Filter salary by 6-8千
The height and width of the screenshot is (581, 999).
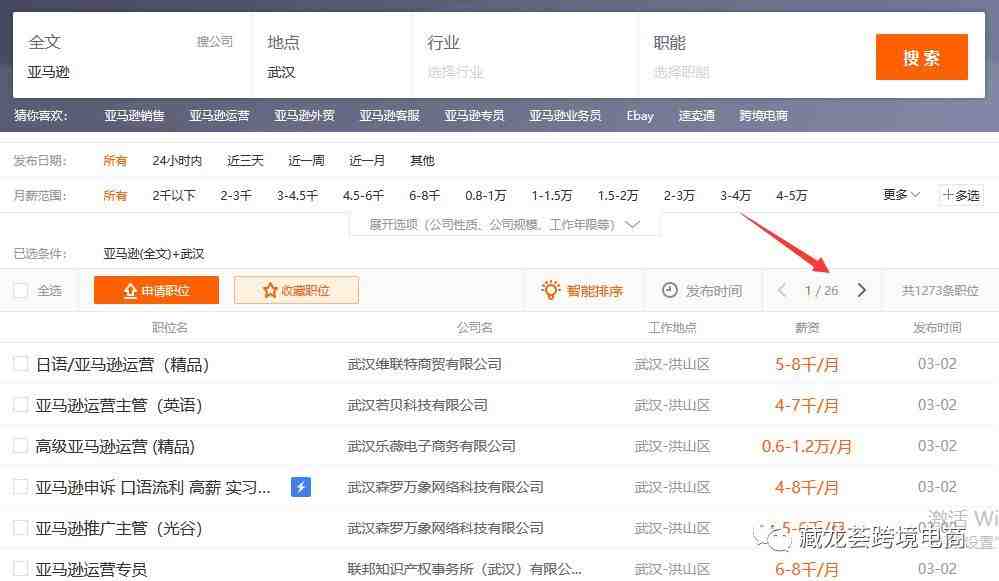coord(424,196)
